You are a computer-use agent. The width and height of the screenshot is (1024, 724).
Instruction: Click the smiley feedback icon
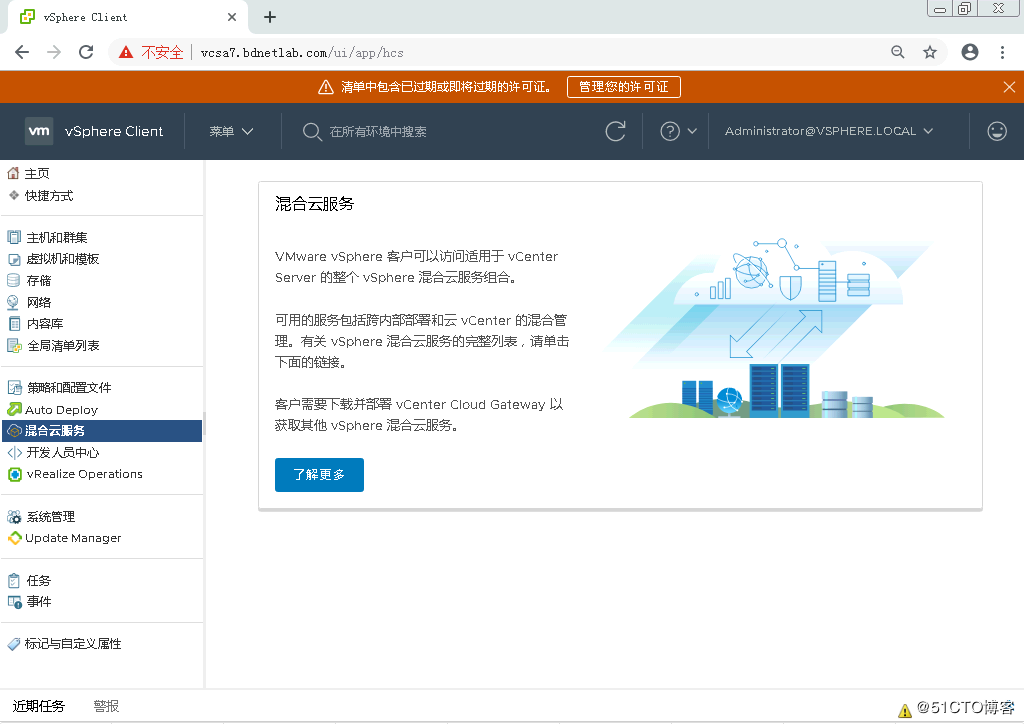pyautogui.click(x=997, y=131)
